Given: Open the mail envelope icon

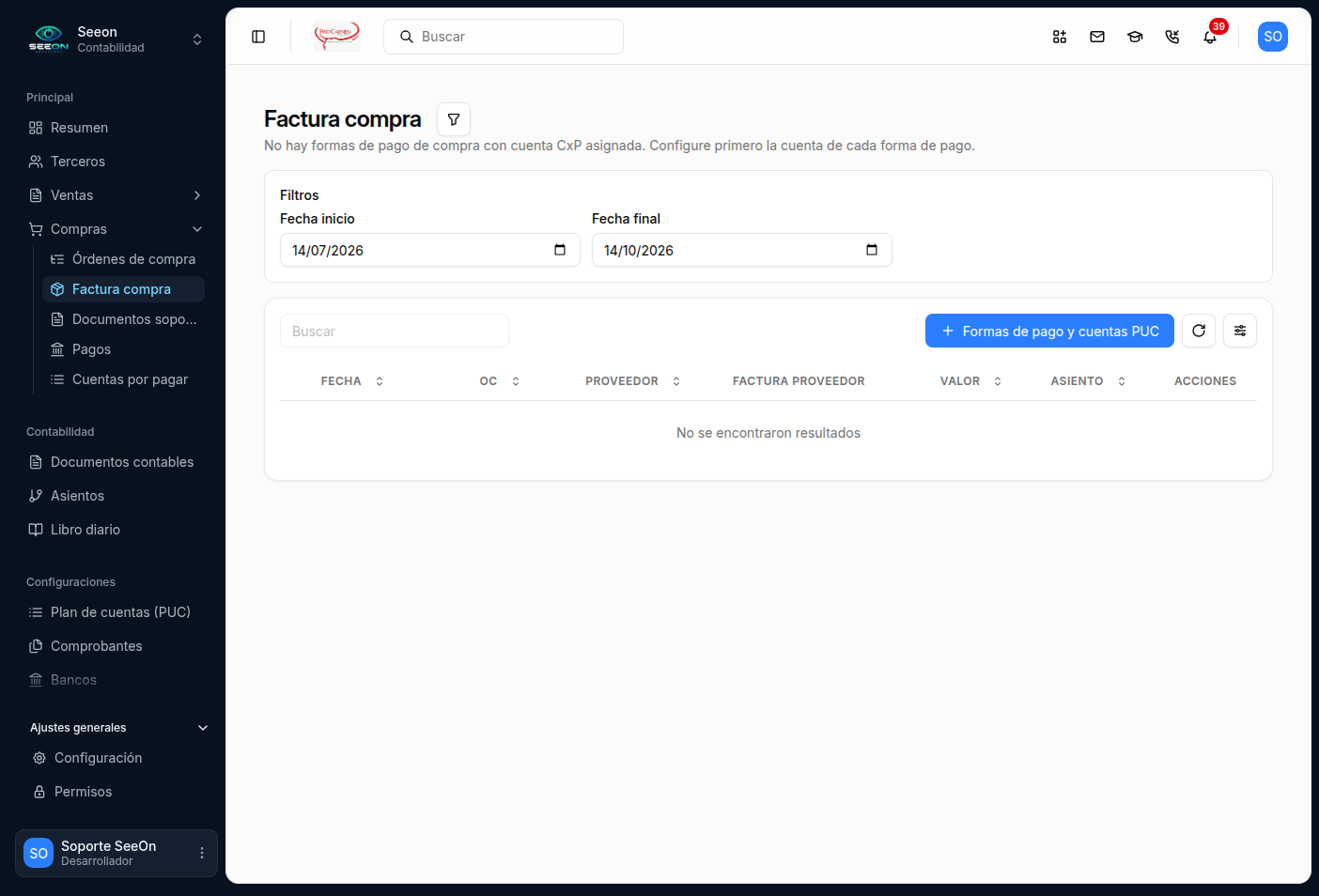Looking at the screenshot, I should click(x=1097, y=37).
